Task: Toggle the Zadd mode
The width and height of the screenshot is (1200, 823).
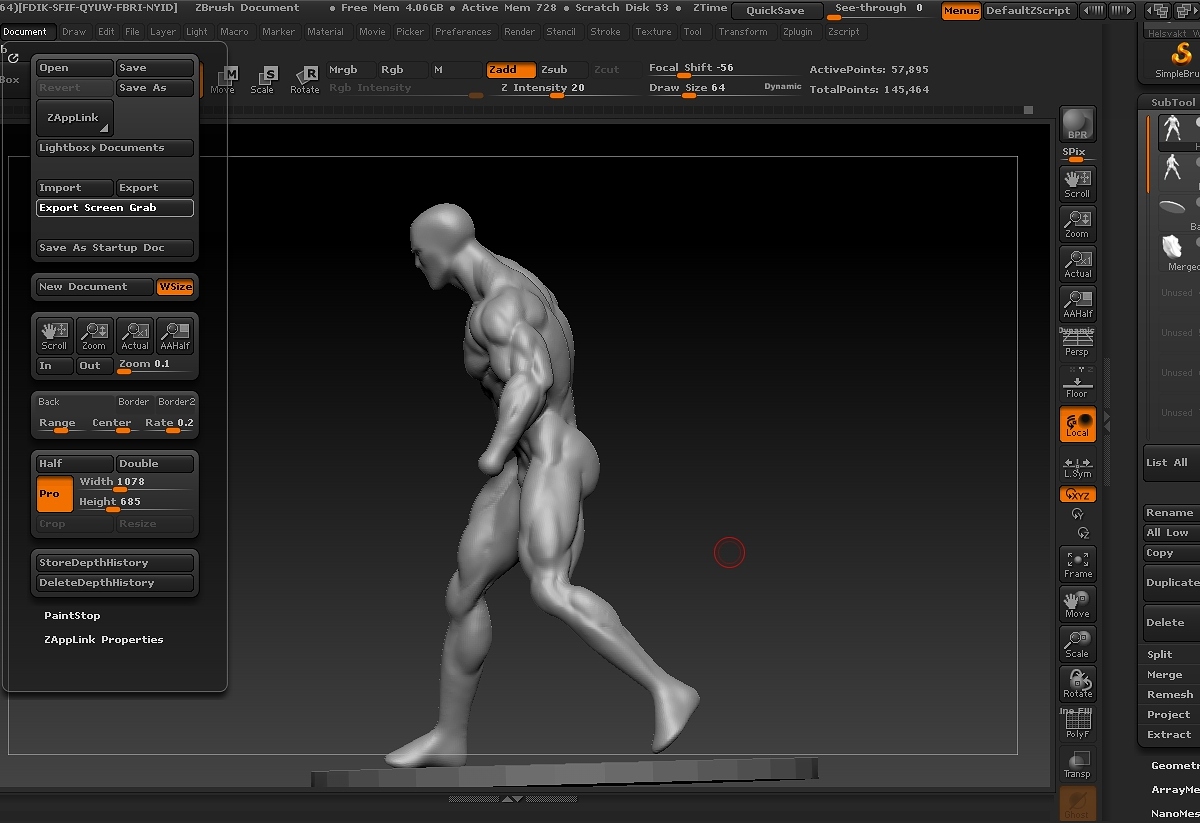Action: coord(510,70)
